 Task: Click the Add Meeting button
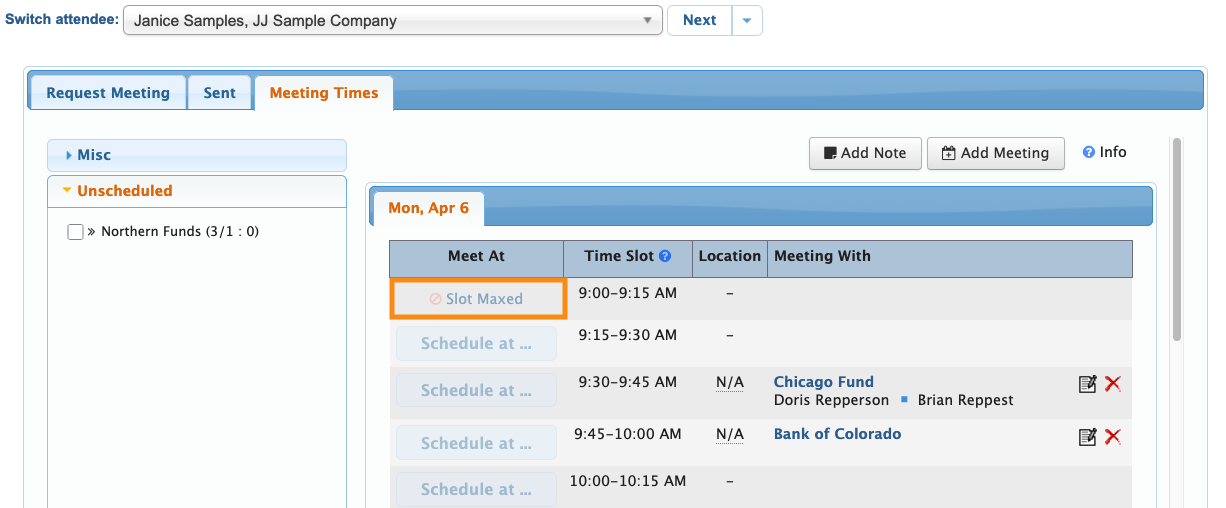coord(995,153)
